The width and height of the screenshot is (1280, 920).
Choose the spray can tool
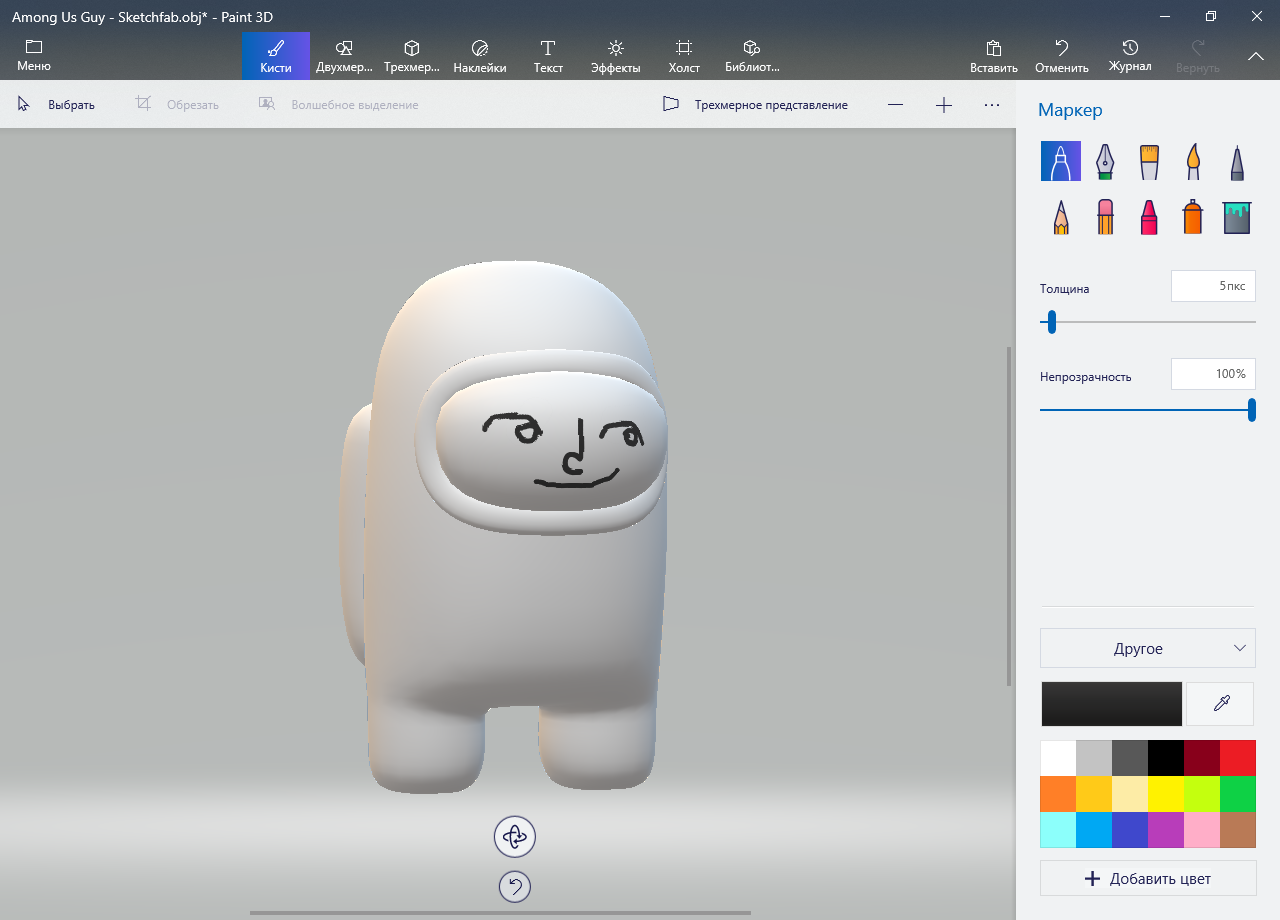click(x=1193, y=216)
